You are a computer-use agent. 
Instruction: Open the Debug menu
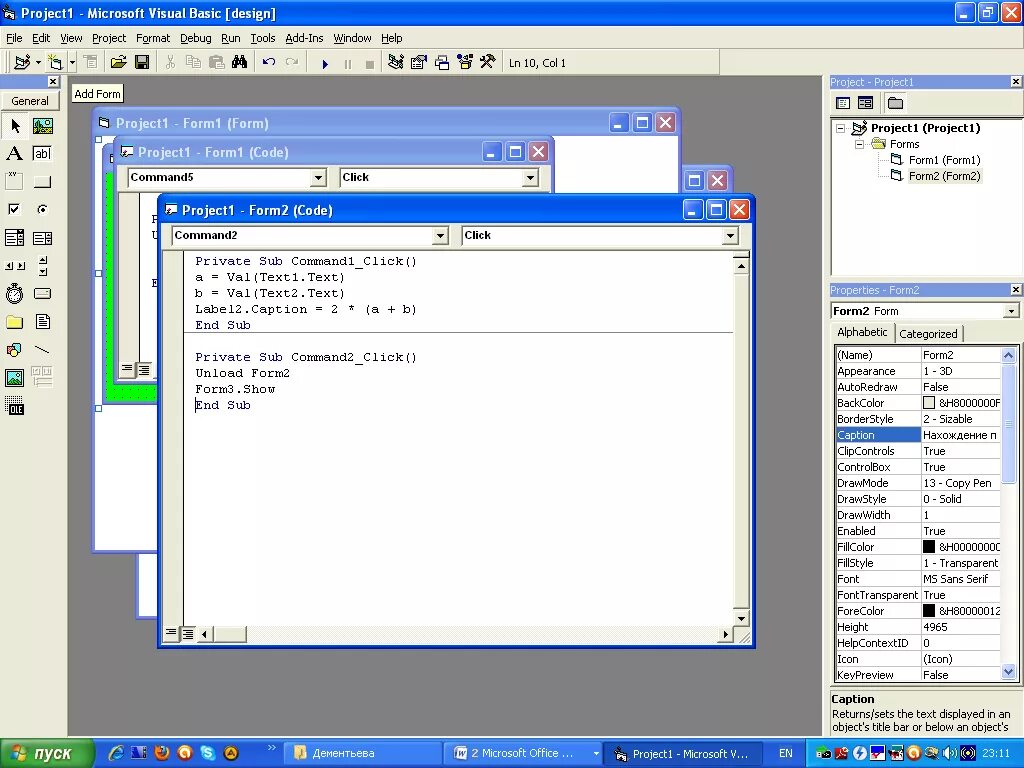195,38
